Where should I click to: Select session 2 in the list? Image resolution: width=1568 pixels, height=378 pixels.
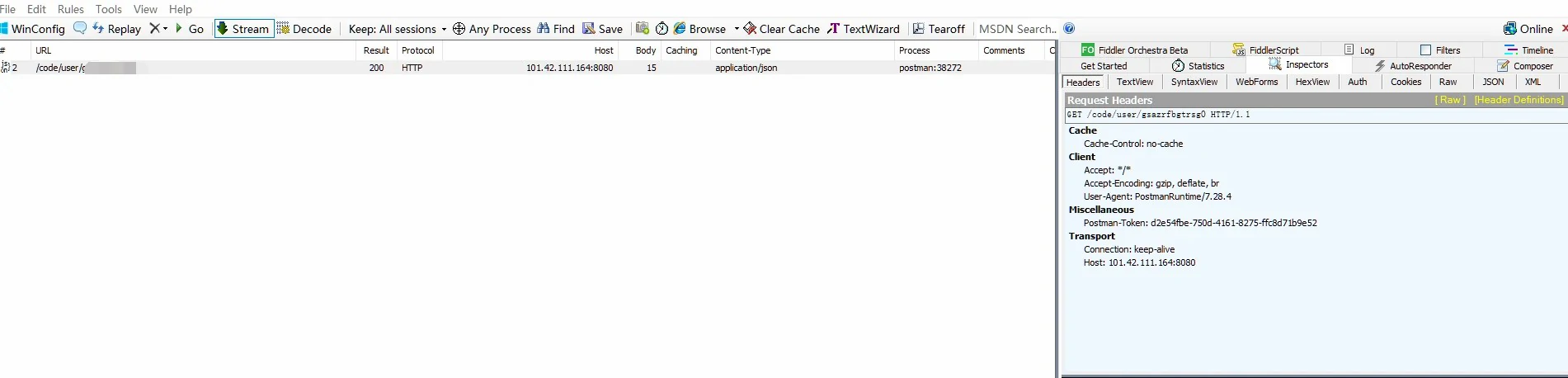click(x=247, y=68)
